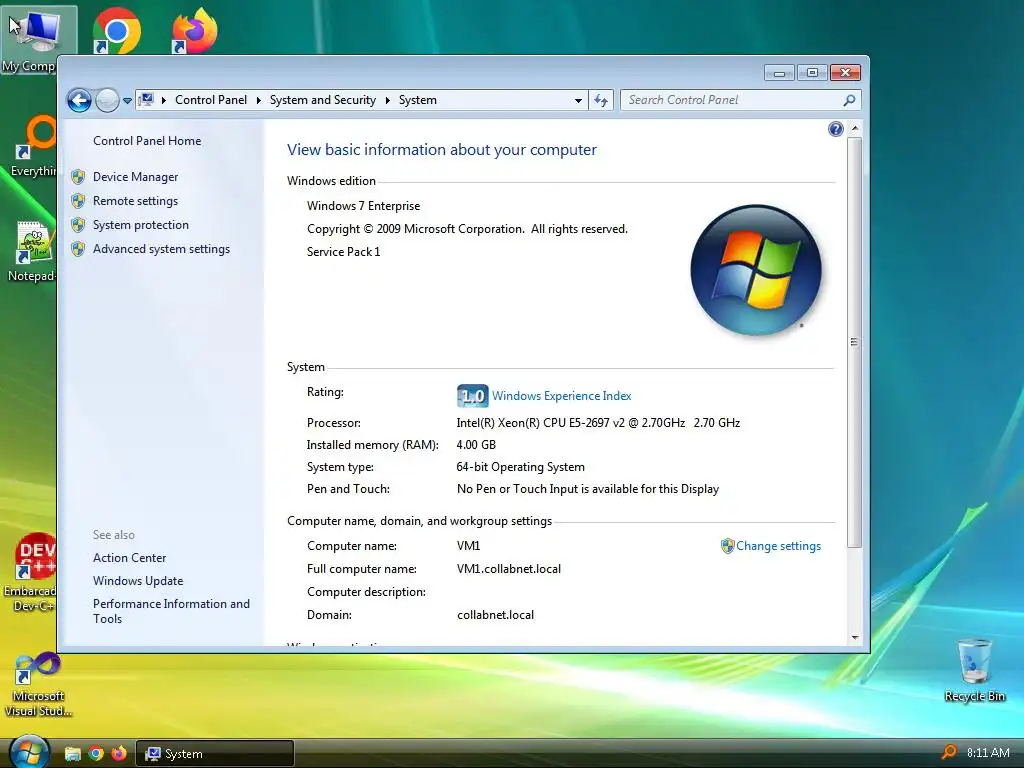
Task: Open Windows Experience Index link
Action: tap(562, 396)
